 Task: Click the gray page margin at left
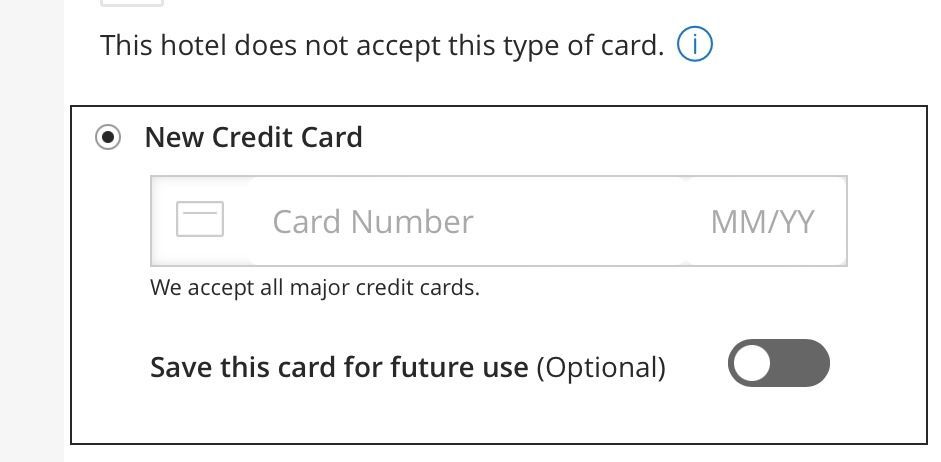31,231
